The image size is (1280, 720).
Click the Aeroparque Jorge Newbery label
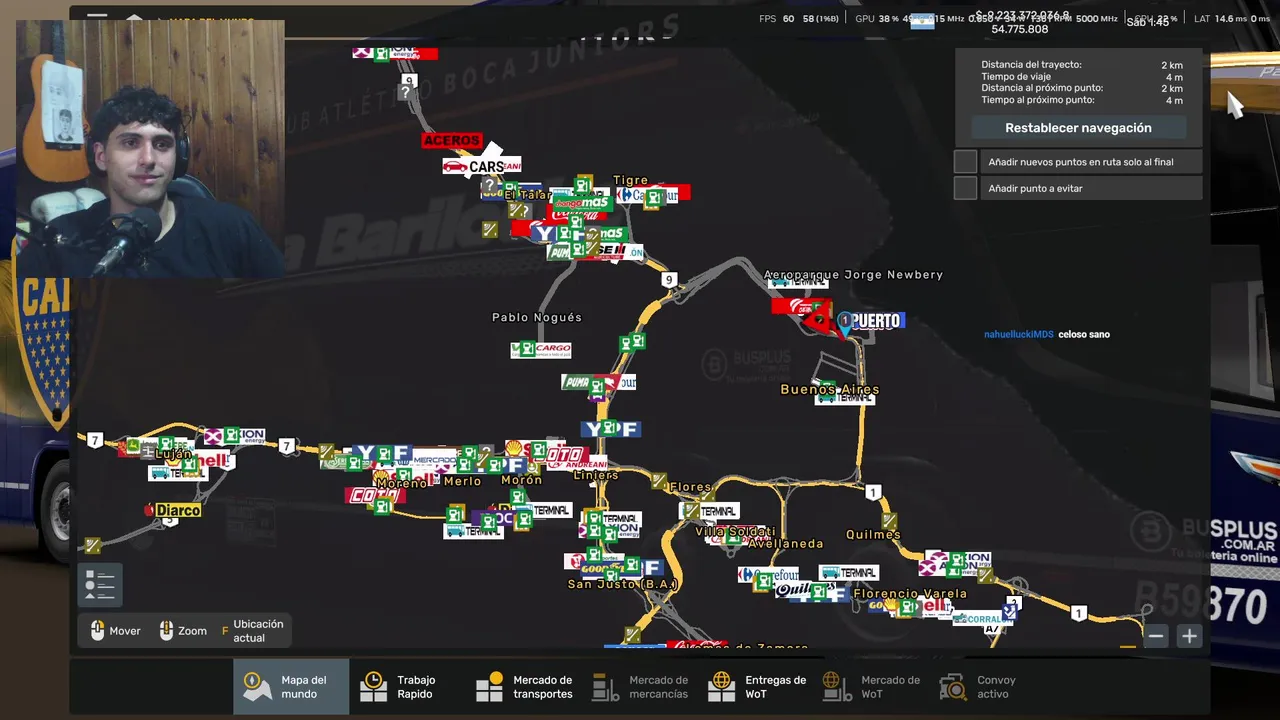(853, 274)
